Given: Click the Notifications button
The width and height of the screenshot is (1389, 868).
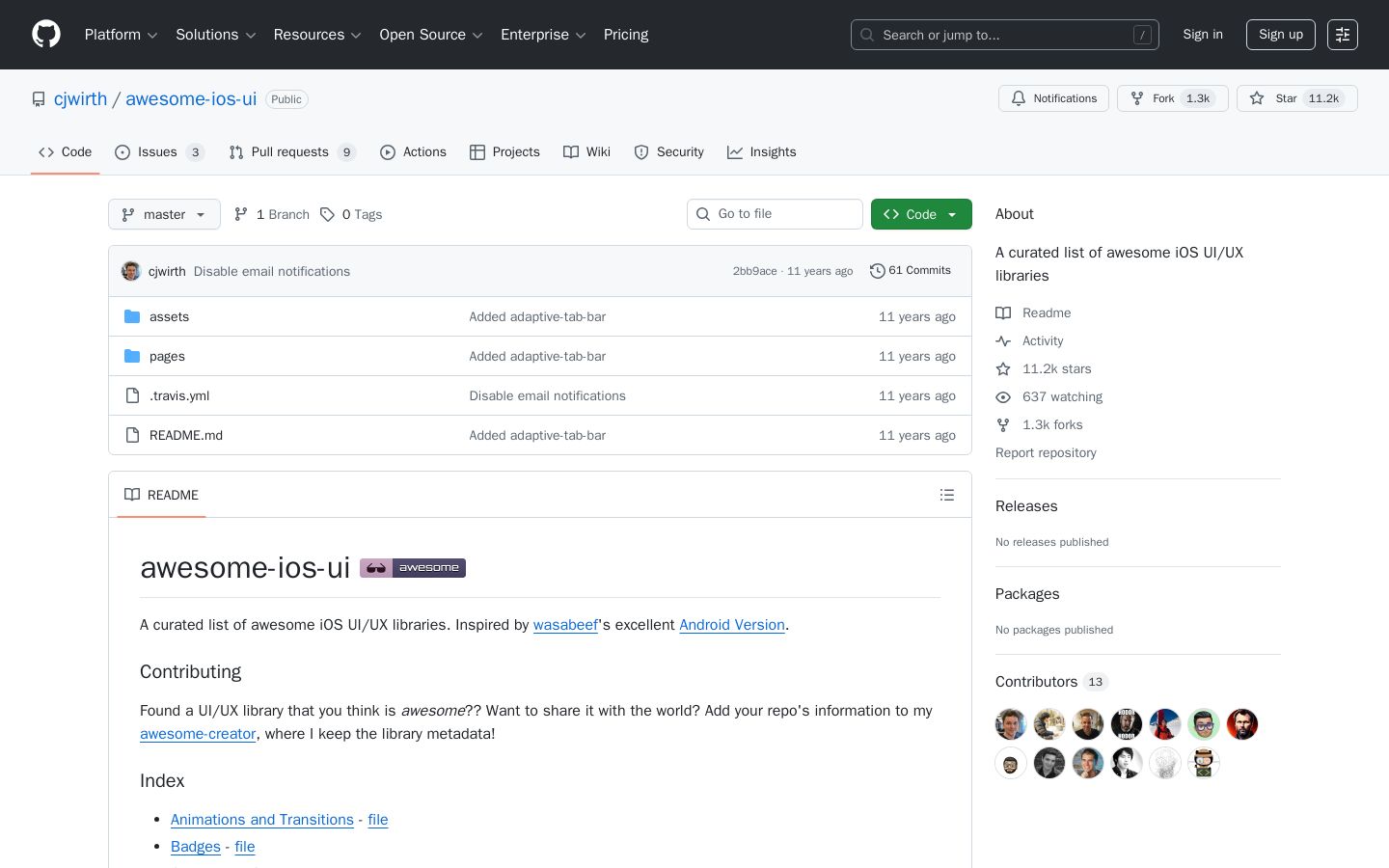Looking at the screenshot, I should click(1053, 98).
